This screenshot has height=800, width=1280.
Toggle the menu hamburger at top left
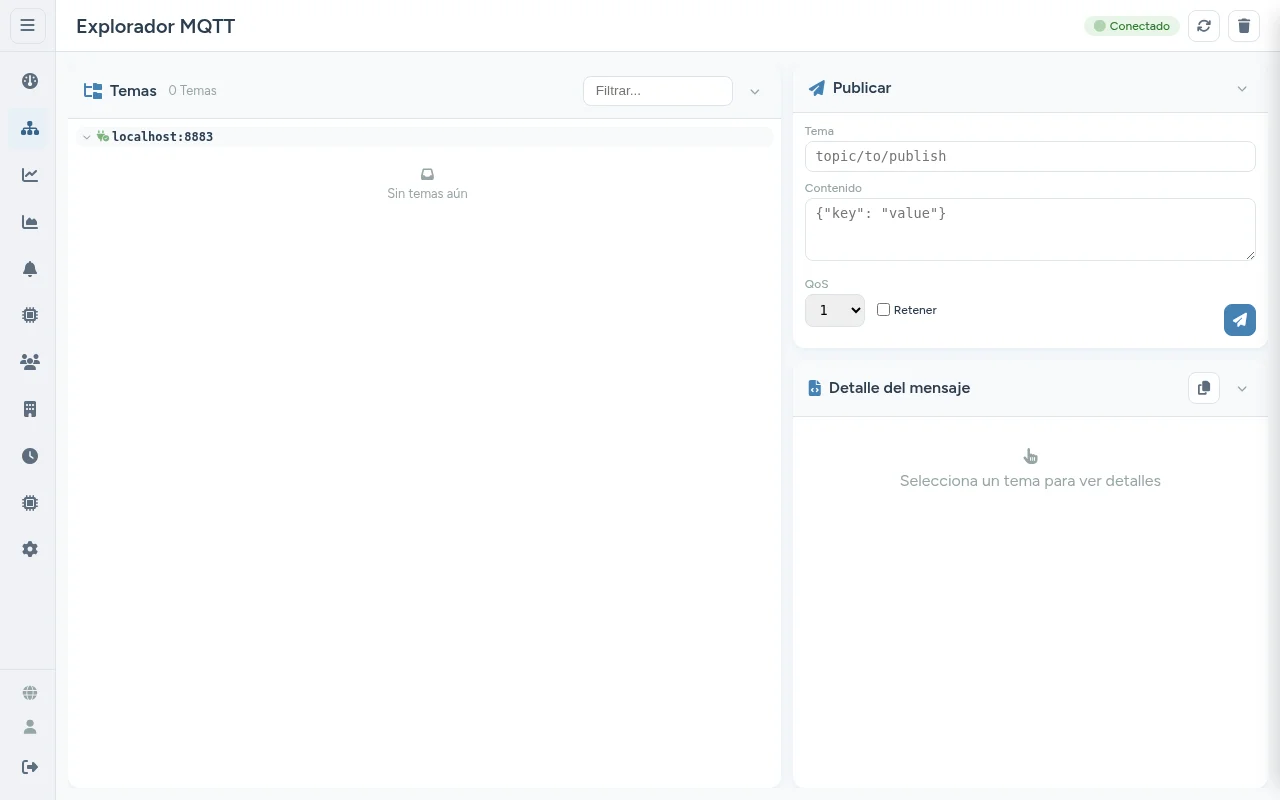point(28,25)
